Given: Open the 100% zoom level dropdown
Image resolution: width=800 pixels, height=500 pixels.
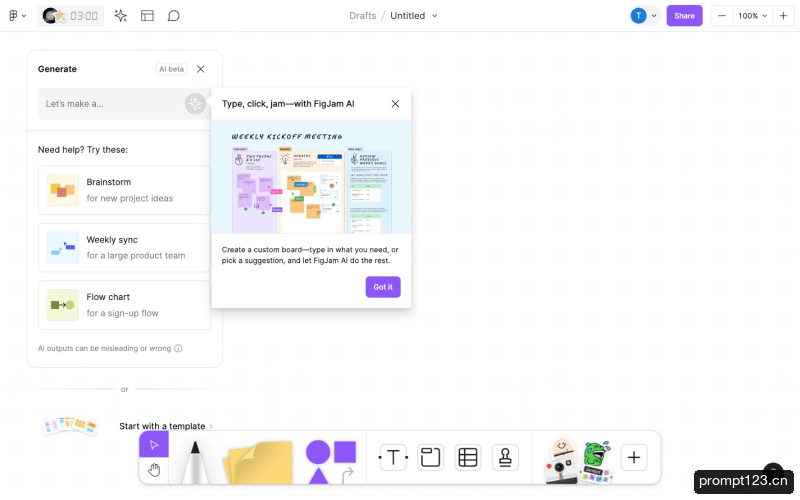Looking at the screenshot, I should coord(753,16).
